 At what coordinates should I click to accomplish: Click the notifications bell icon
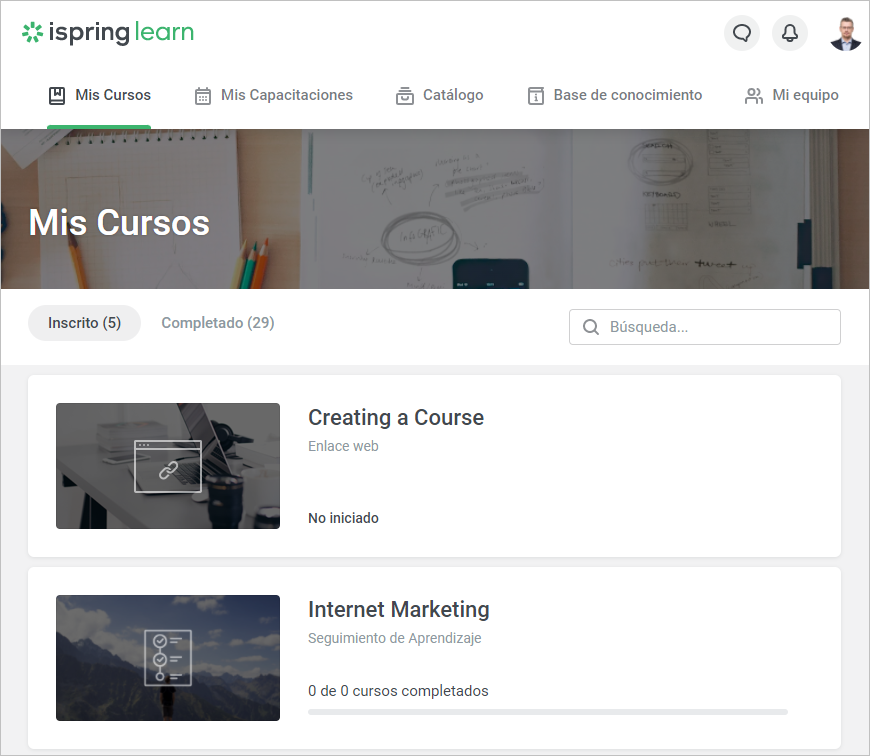coord(790,33)
